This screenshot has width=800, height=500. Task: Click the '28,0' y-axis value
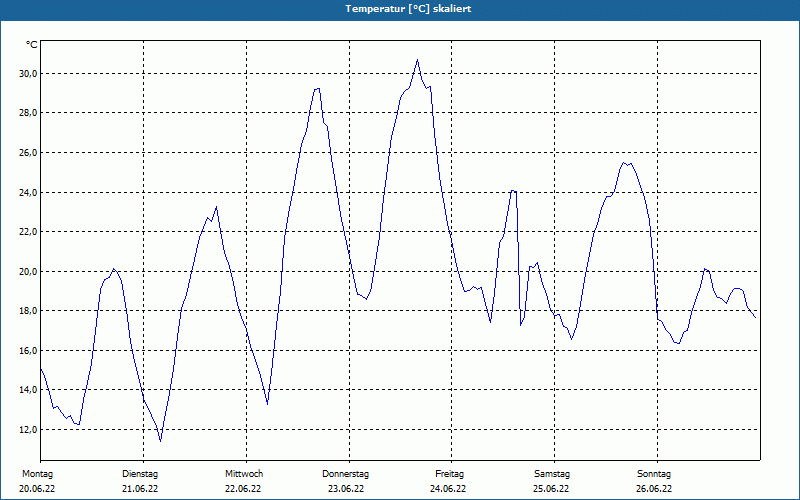[x=28, y=113]
